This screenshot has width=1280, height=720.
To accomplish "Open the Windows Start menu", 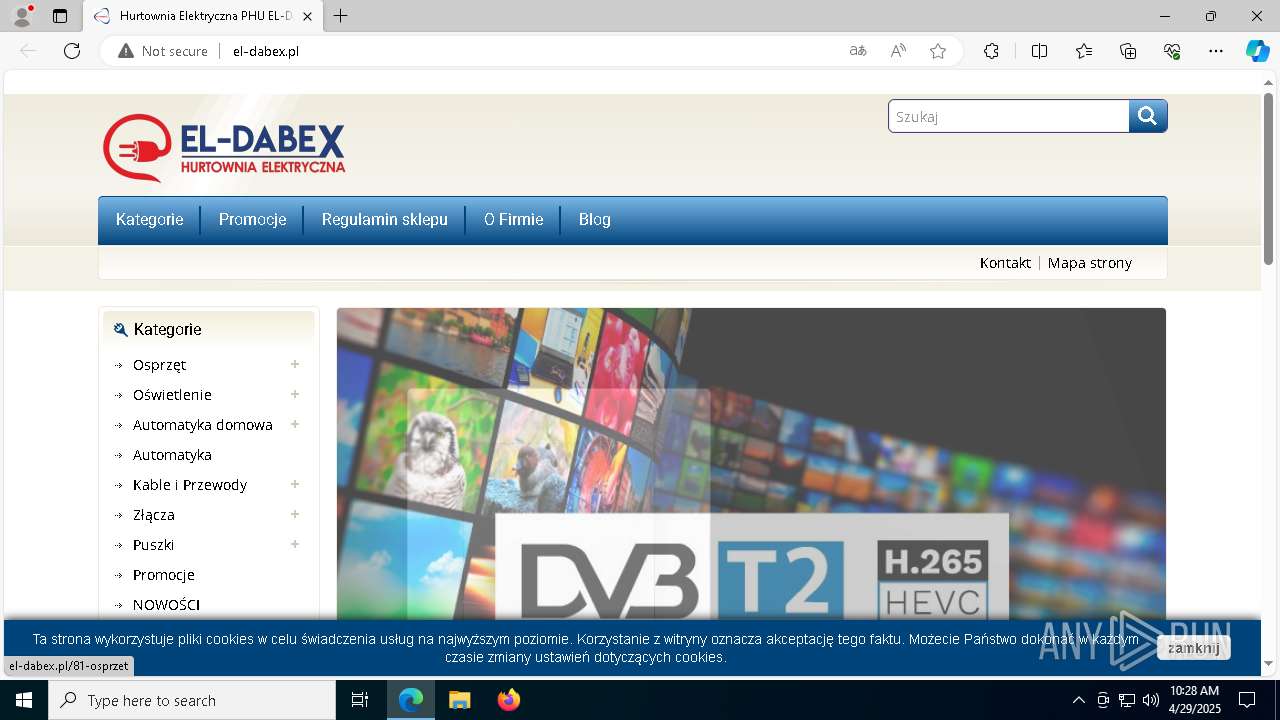I will (24, 700).
